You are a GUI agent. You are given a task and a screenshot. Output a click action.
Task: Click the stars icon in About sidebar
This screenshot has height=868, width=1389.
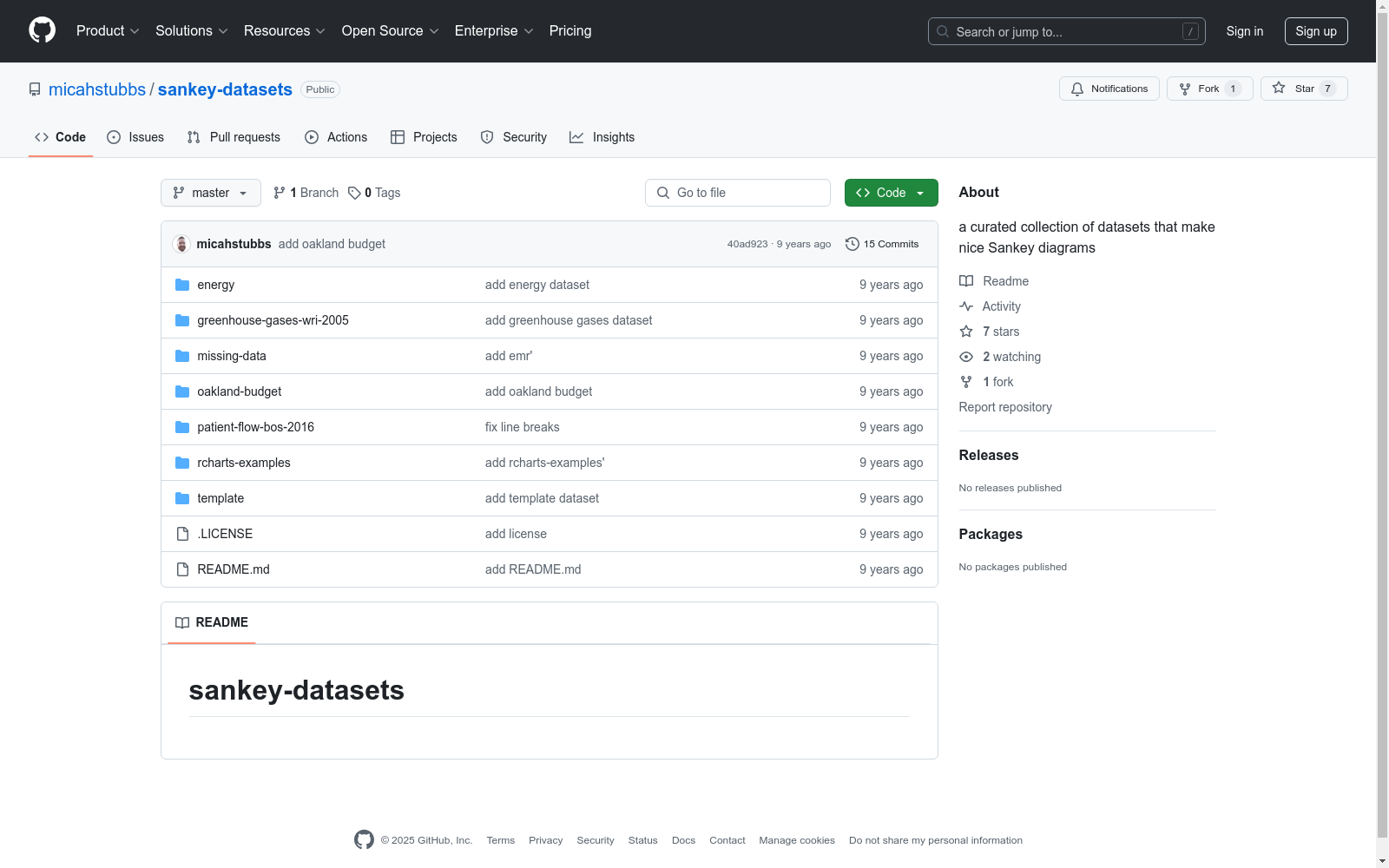click(x=966, y=332)
